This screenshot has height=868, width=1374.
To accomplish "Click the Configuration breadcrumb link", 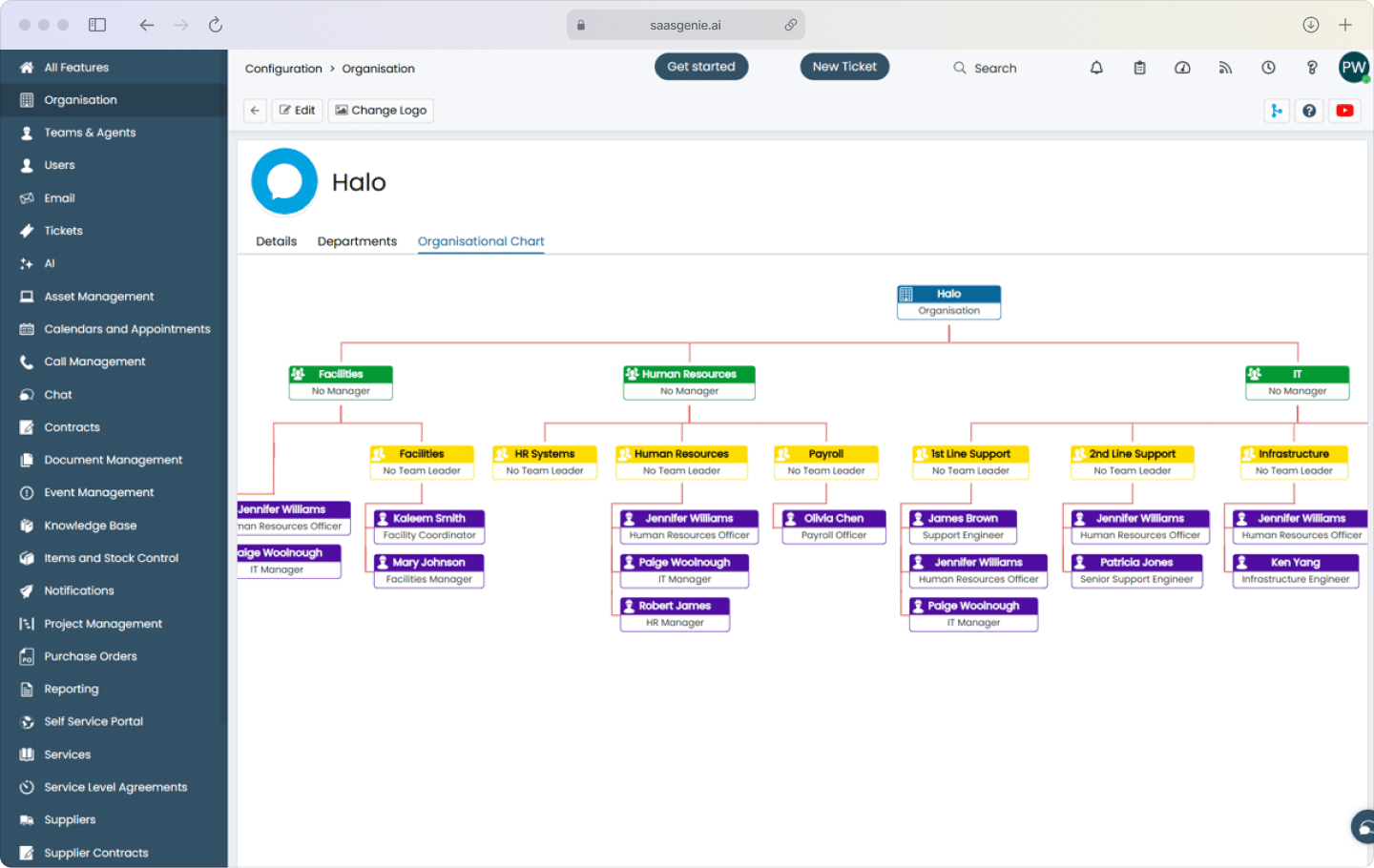I will point(283,69).
